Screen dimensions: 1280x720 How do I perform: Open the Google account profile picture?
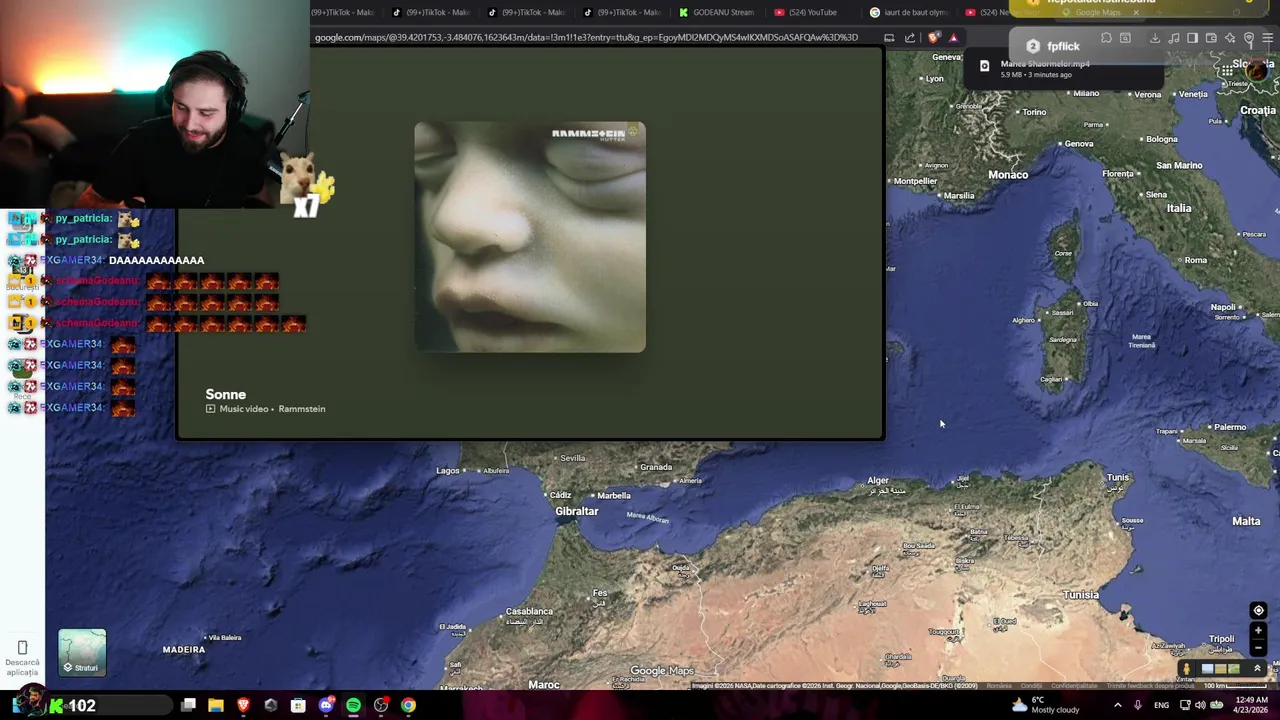[x=1257, y=70]
